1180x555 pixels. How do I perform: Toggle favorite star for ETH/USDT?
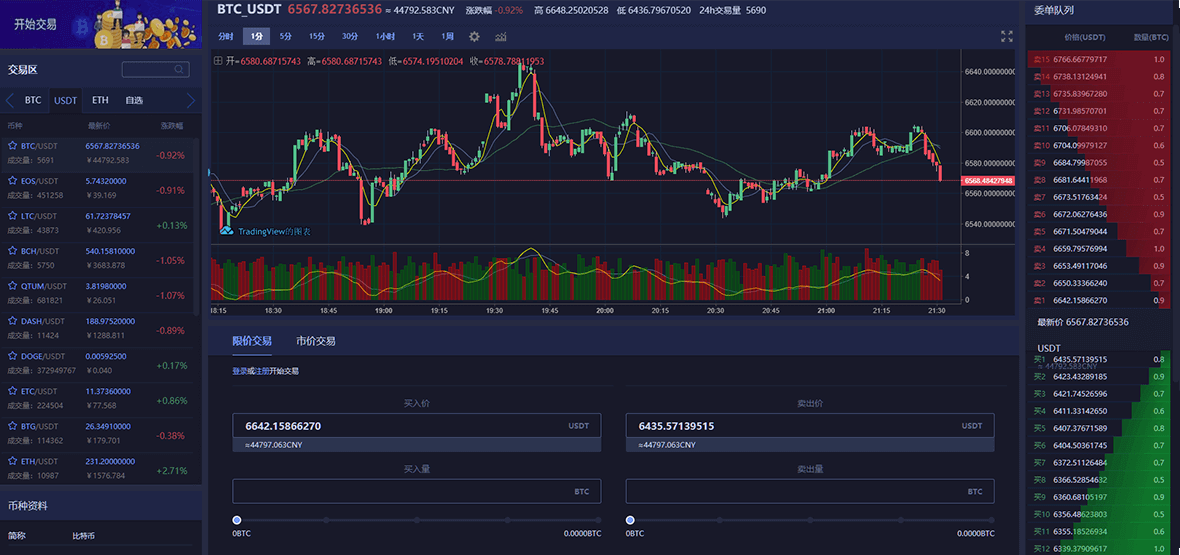[13, 461]
